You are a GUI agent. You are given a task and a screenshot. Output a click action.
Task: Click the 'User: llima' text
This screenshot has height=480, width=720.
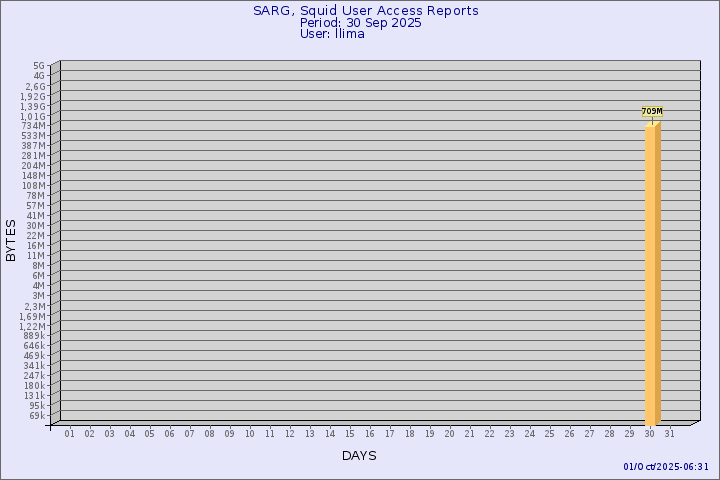[x=332, y=34]
